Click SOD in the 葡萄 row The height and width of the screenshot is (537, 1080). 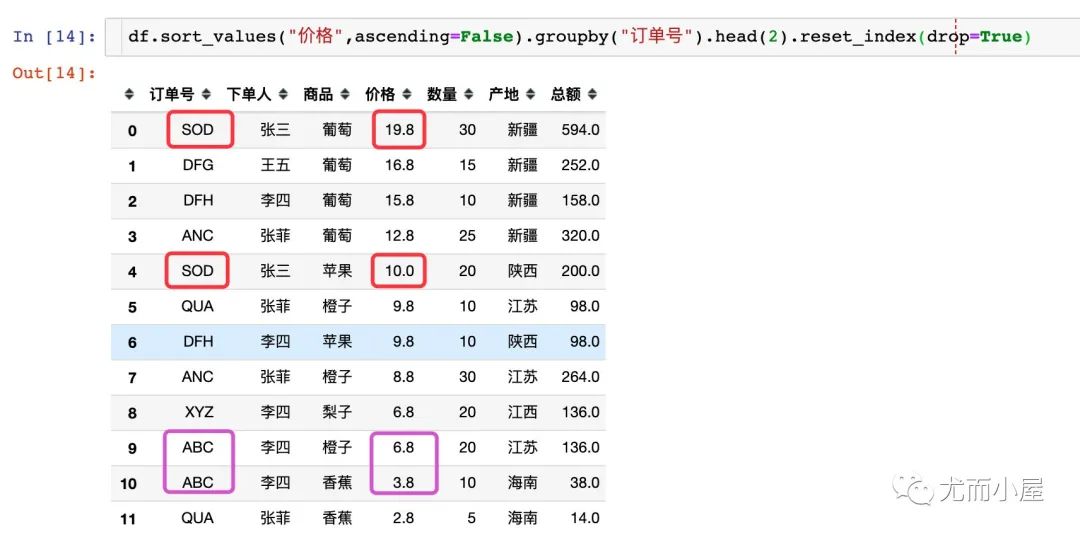[x=198, y=130]
